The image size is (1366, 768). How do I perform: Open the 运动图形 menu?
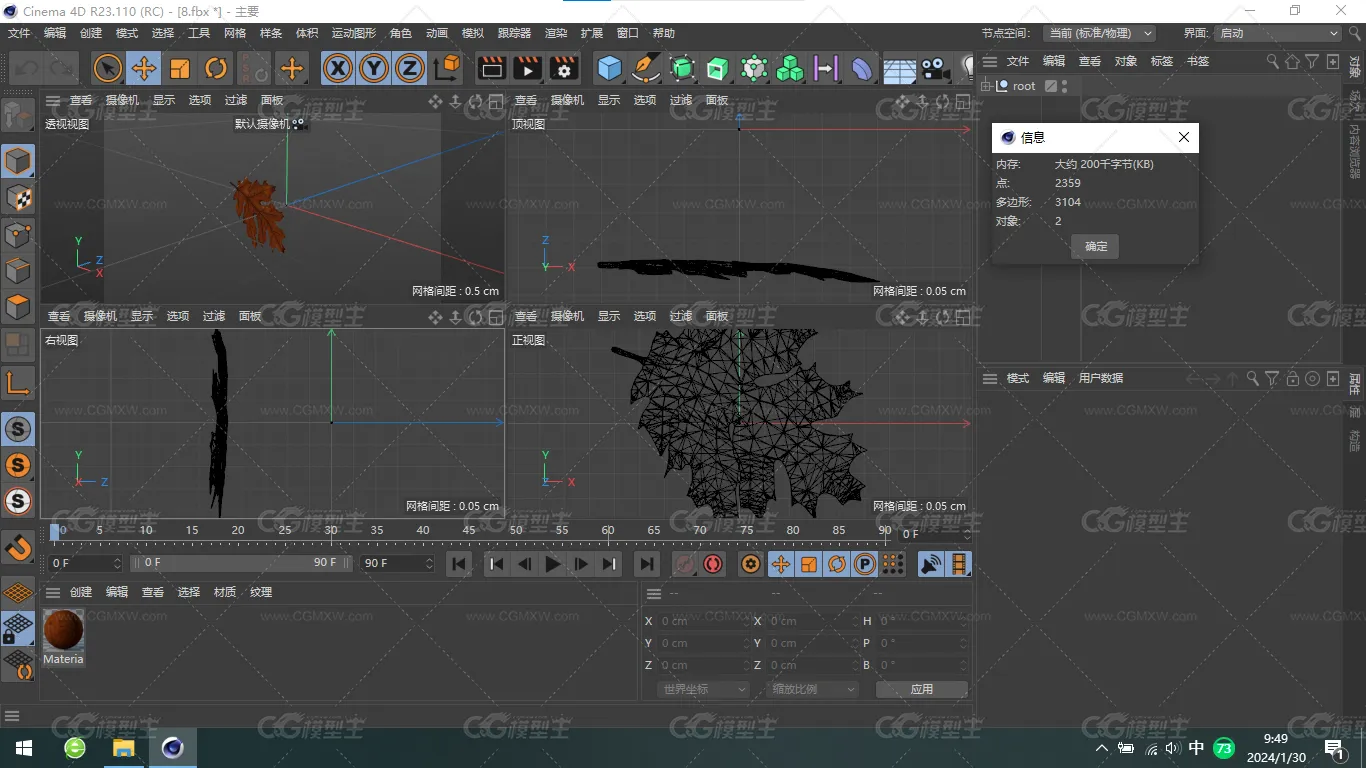tap(354, 33)
